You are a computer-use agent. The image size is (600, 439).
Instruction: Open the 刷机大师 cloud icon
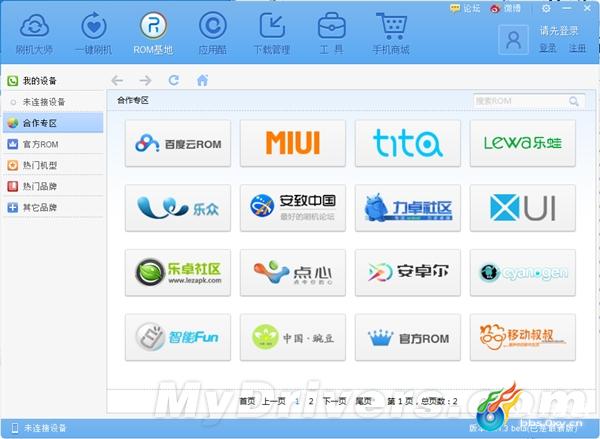(34, 26)
